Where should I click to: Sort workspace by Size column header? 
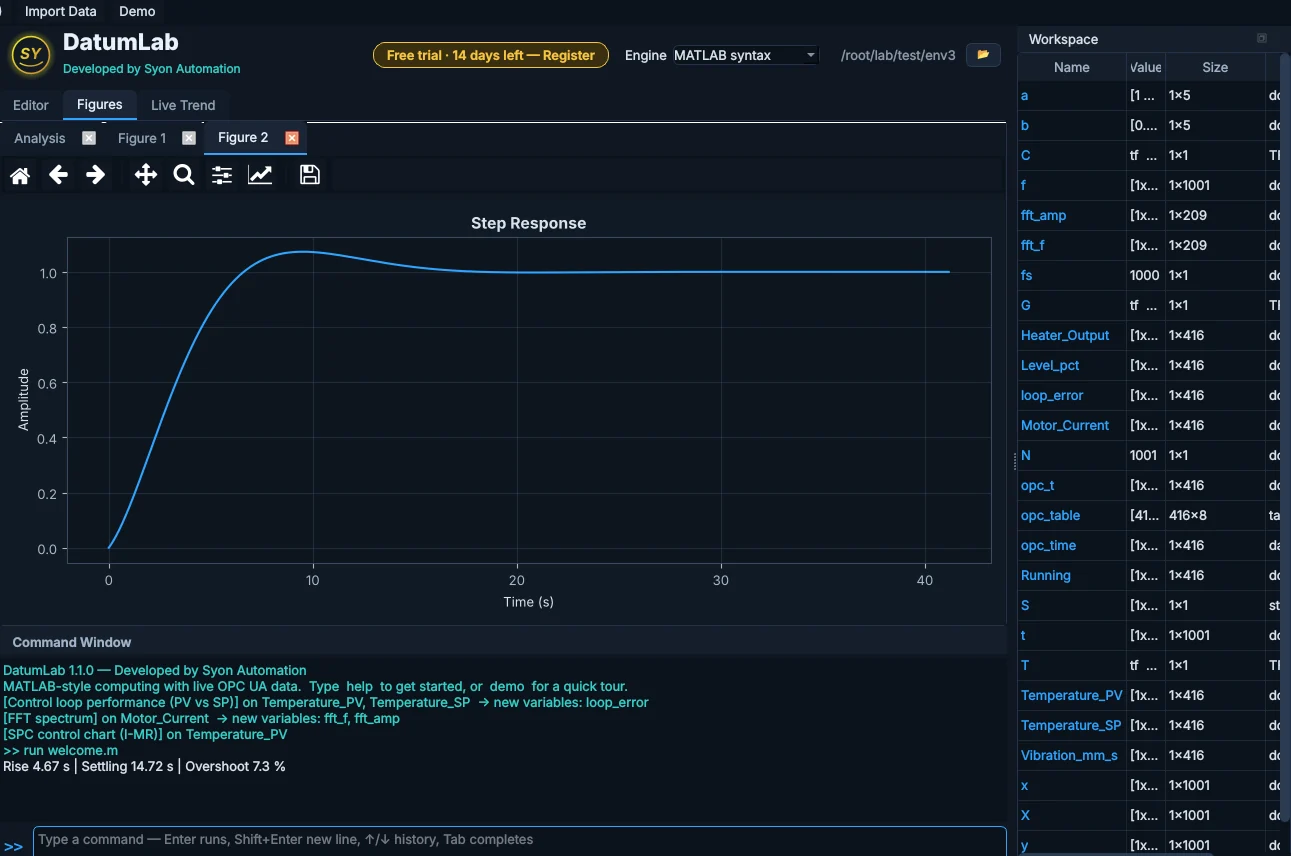(1215, 67)
